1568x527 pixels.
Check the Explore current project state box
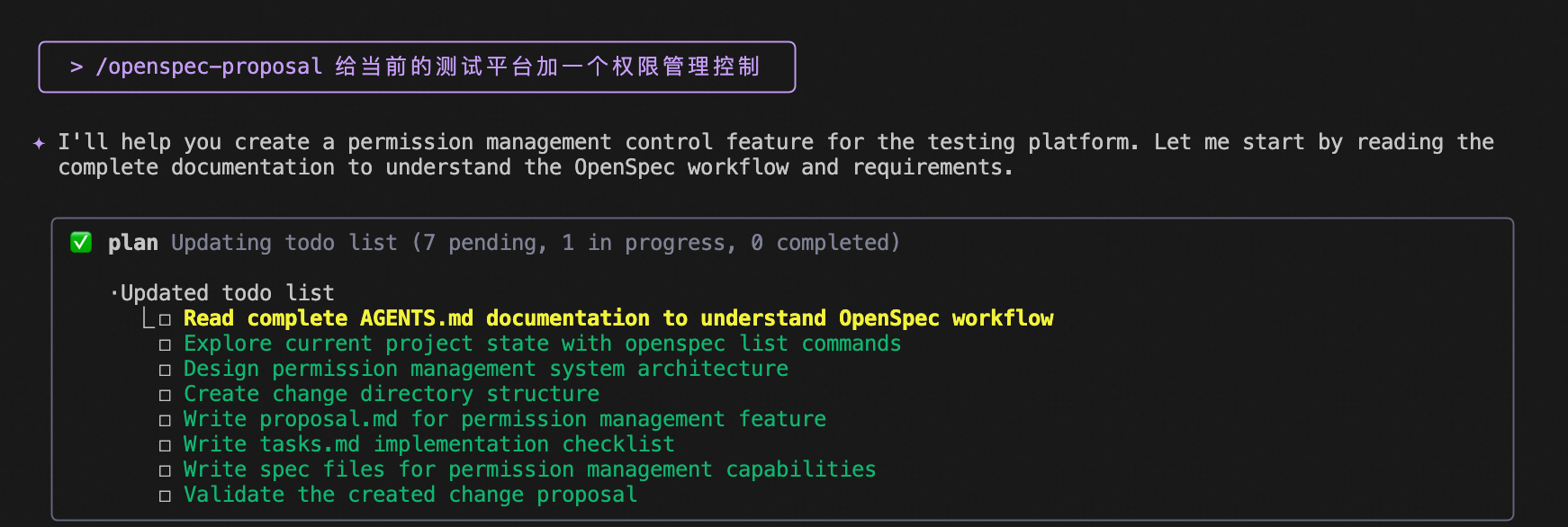coord(165,344)
